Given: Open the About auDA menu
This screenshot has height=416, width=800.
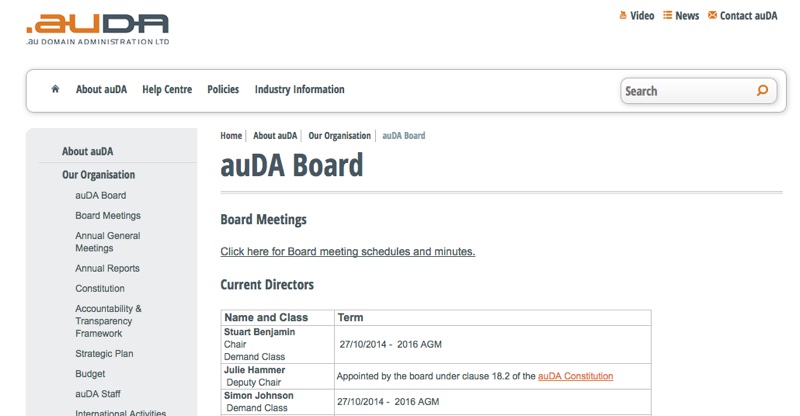Looking at the screenshot, I should [x=102, y=89].
